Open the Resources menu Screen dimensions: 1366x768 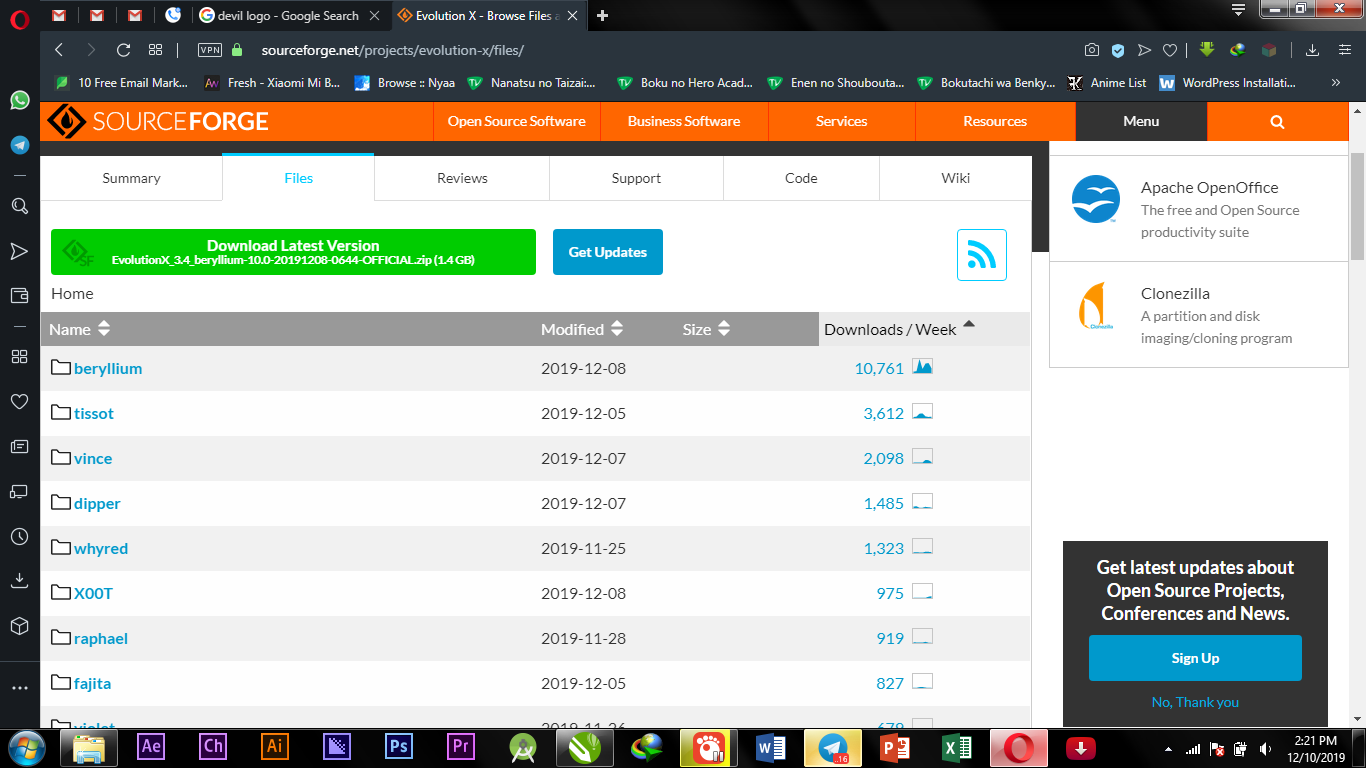995,121
